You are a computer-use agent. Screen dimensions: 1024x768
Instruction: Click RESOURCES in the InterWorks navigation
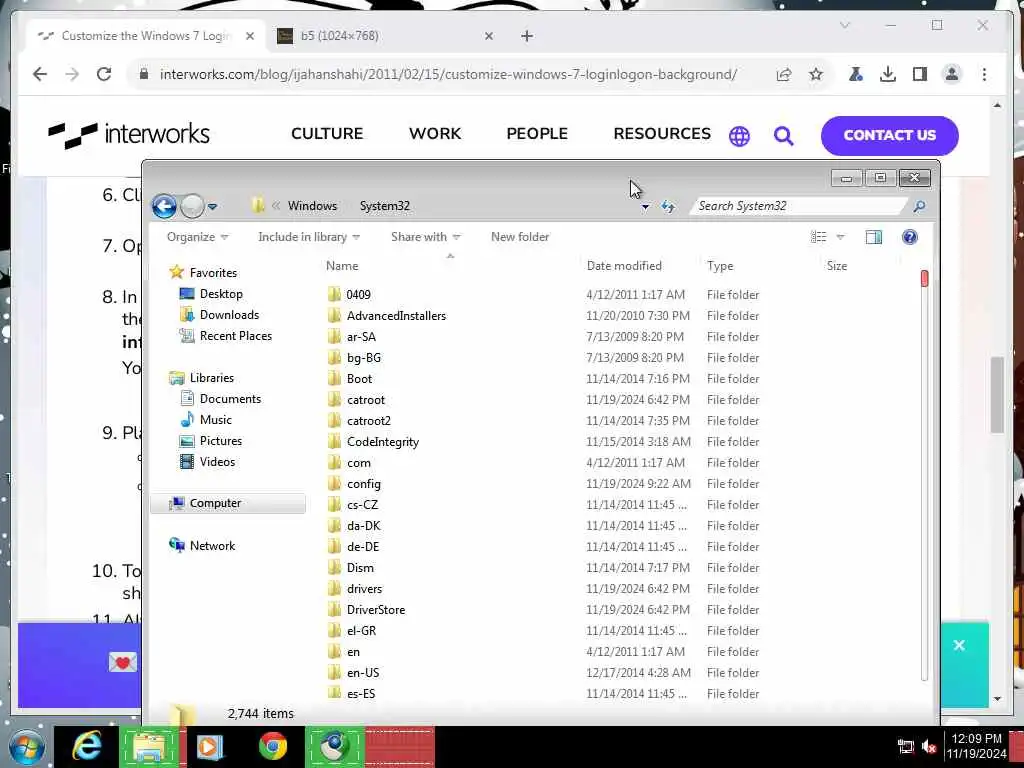[x=662, y=134]
